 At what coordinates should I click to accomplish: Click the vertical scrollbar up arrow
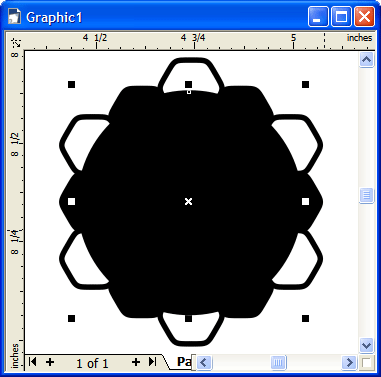click(x=366, y=60)
